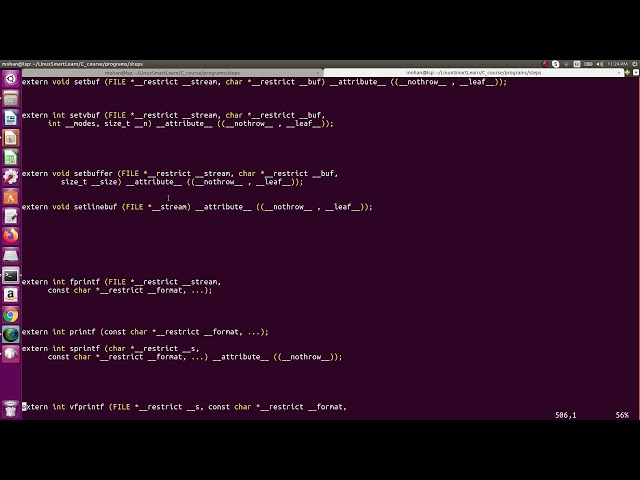640x480 pixels.
Task: Click the 'setlinebuf' function name
Action: [x=96, y=207]
